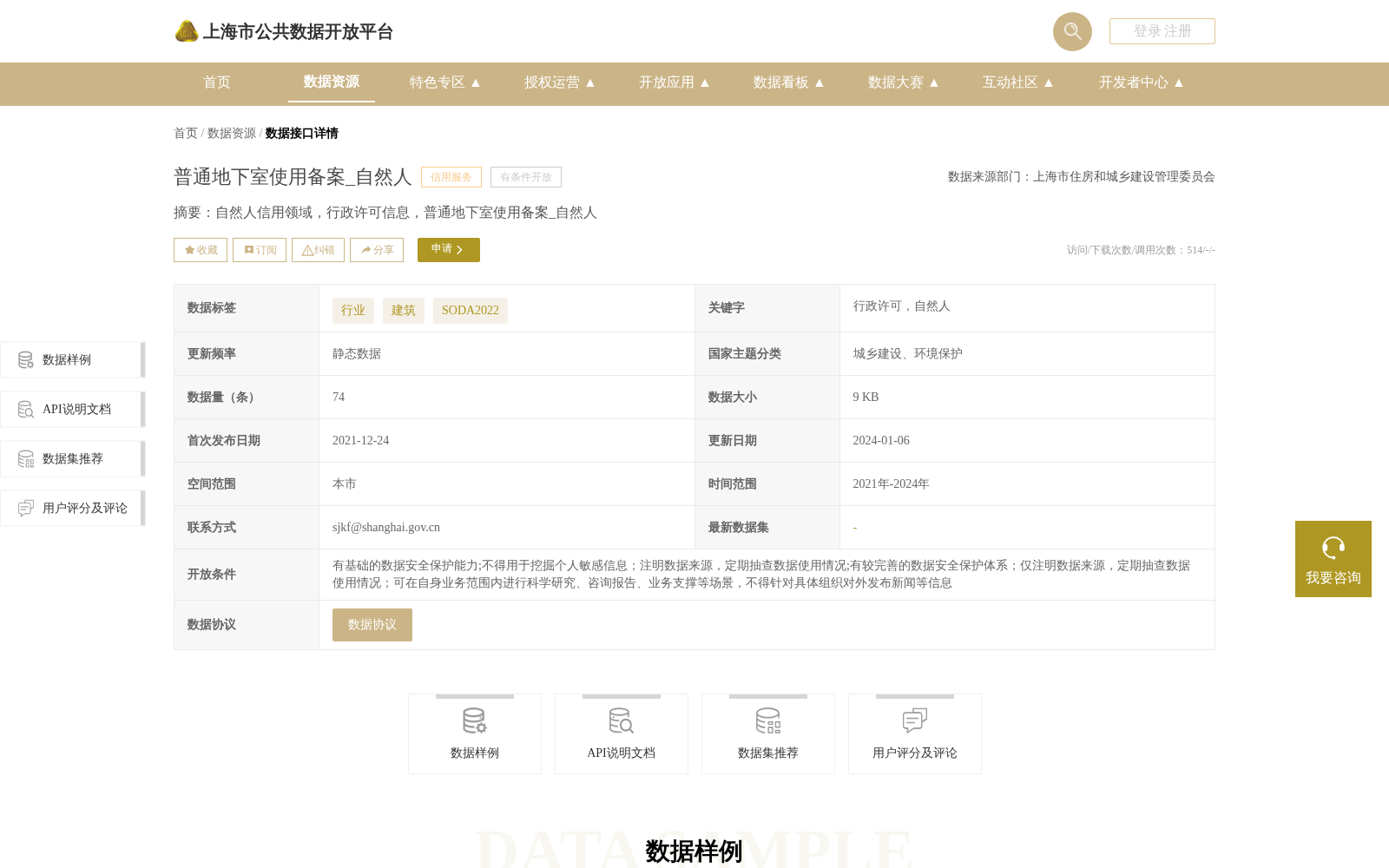1389x868 pixels.
Task: Click the data source department text
Action: [x=1082, y=176]
